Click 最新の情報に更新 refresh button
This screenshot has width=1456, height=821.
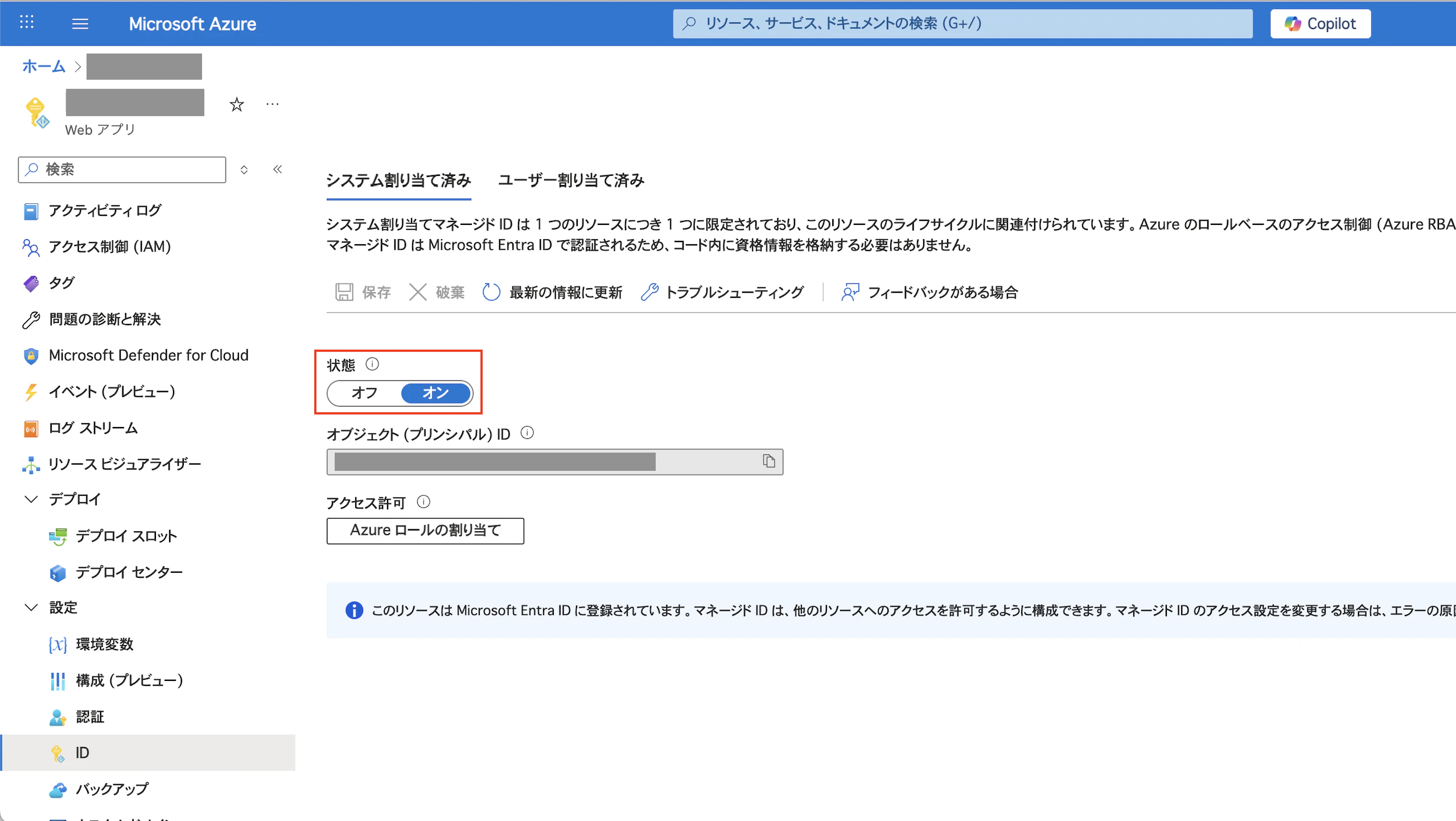click(552, 293)
